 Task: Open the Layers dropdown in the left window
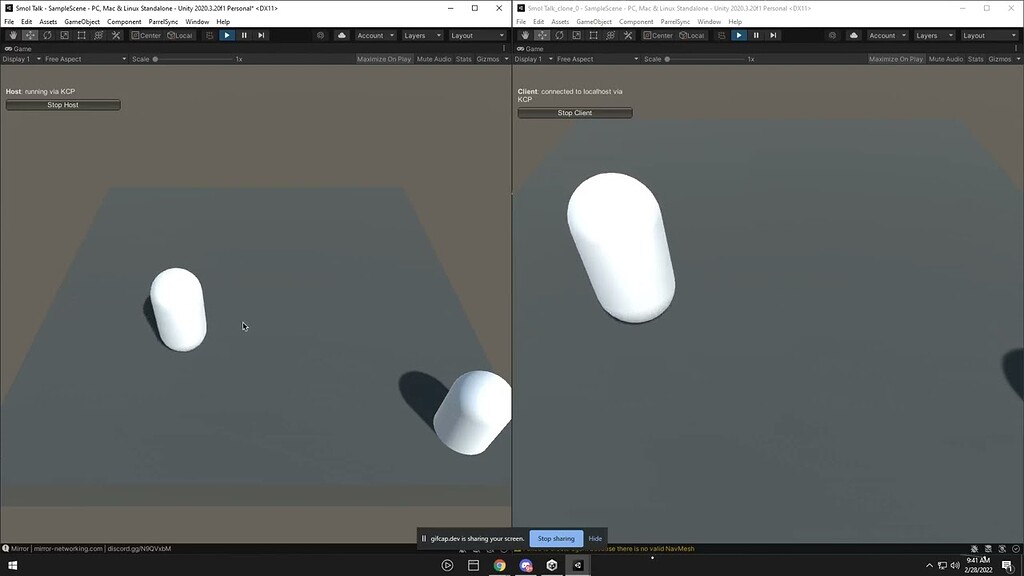click(423, 35)
